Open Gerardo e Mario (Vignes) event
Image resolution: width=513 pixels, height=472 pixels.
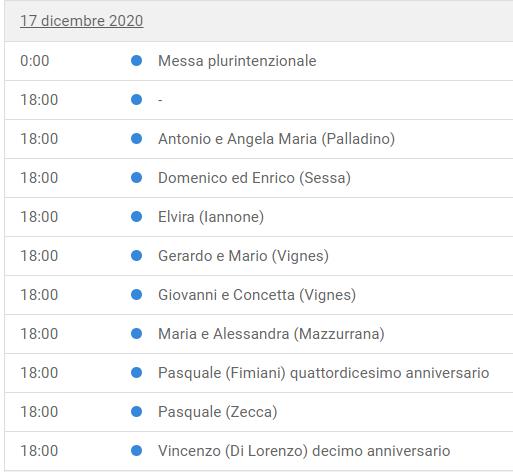point(243,256)
